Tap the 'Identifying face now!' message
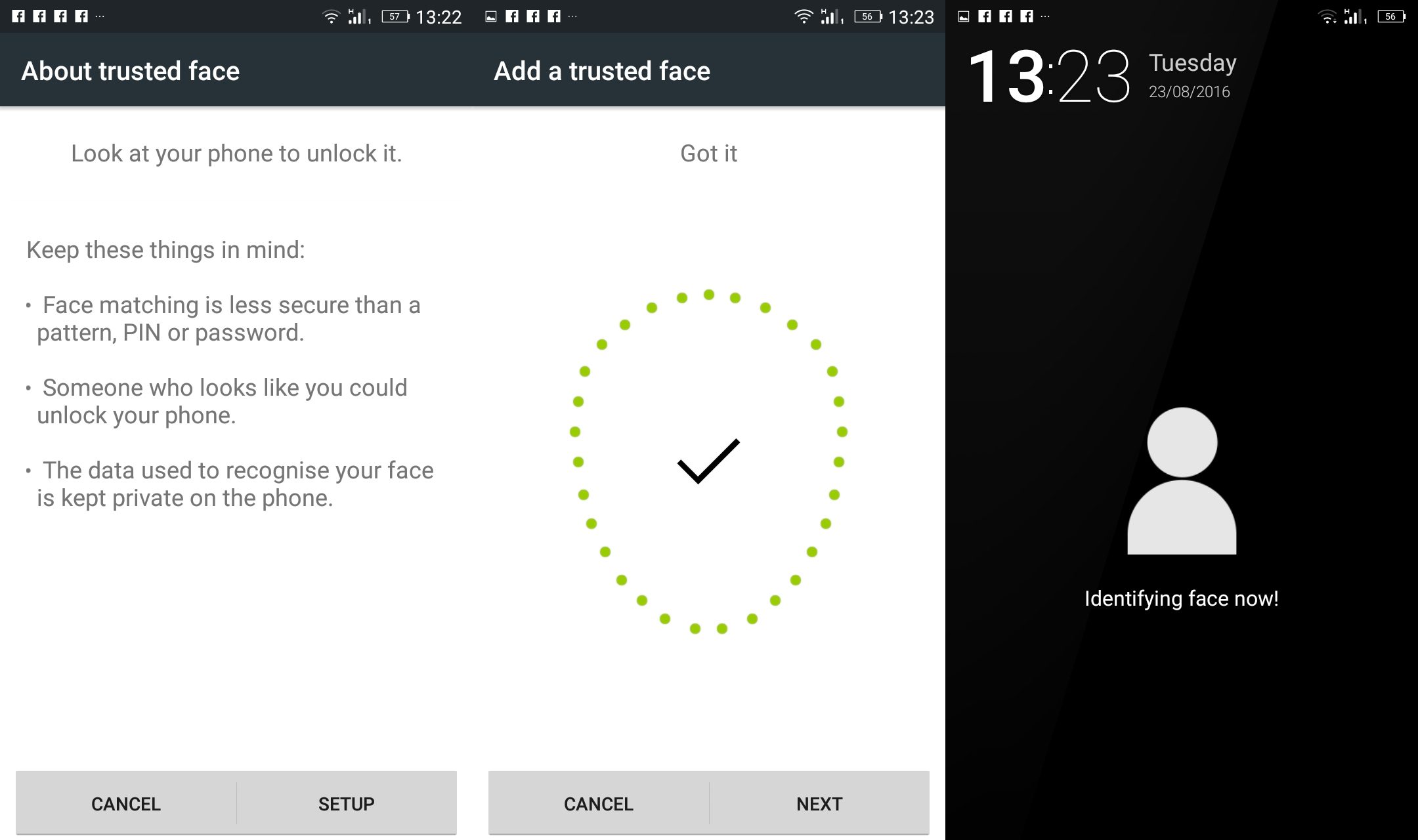Screen dimensions: 1418x840 click(1182, 598)
